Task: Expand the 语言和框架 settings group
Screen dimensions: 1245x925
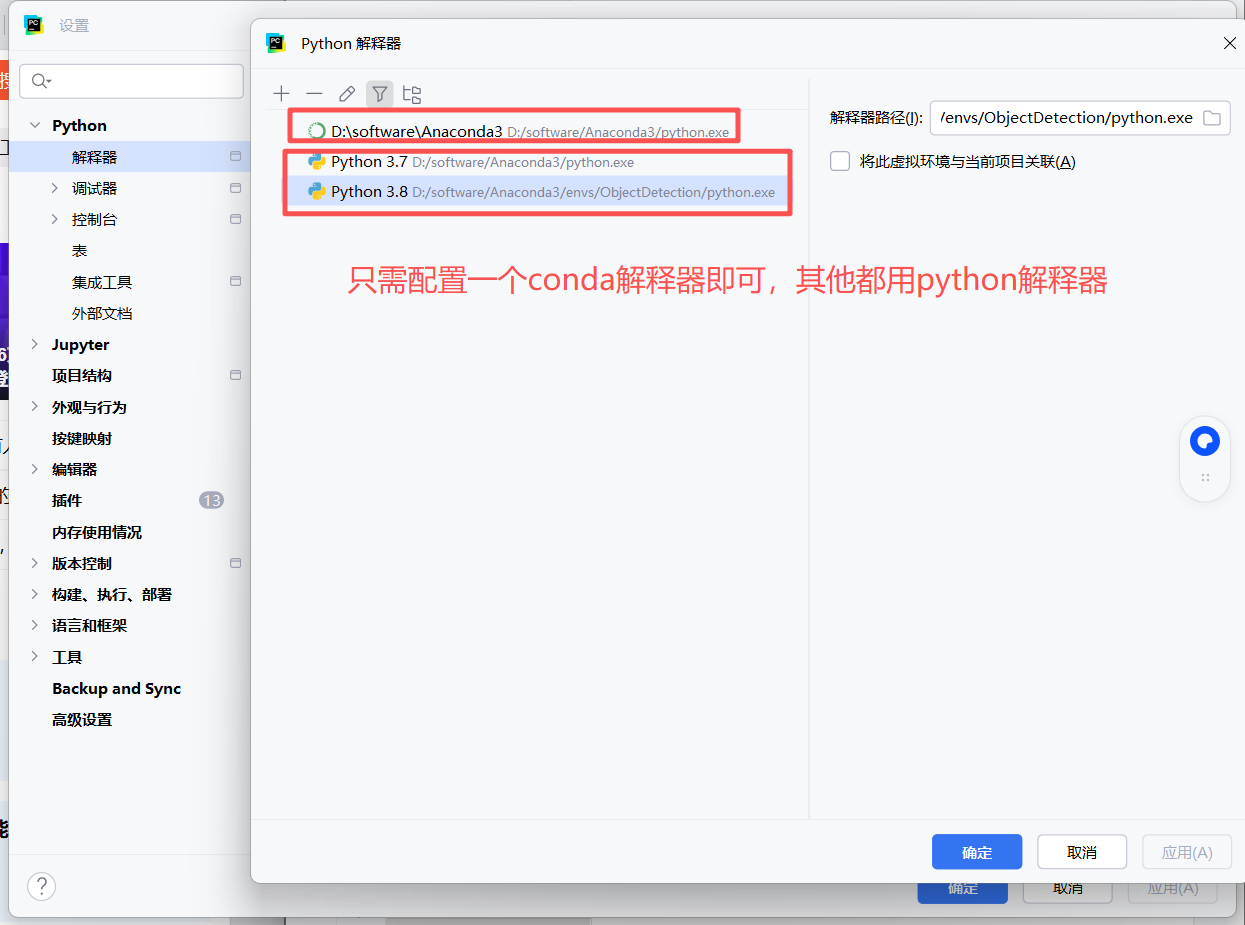Action: pos(35,625)
